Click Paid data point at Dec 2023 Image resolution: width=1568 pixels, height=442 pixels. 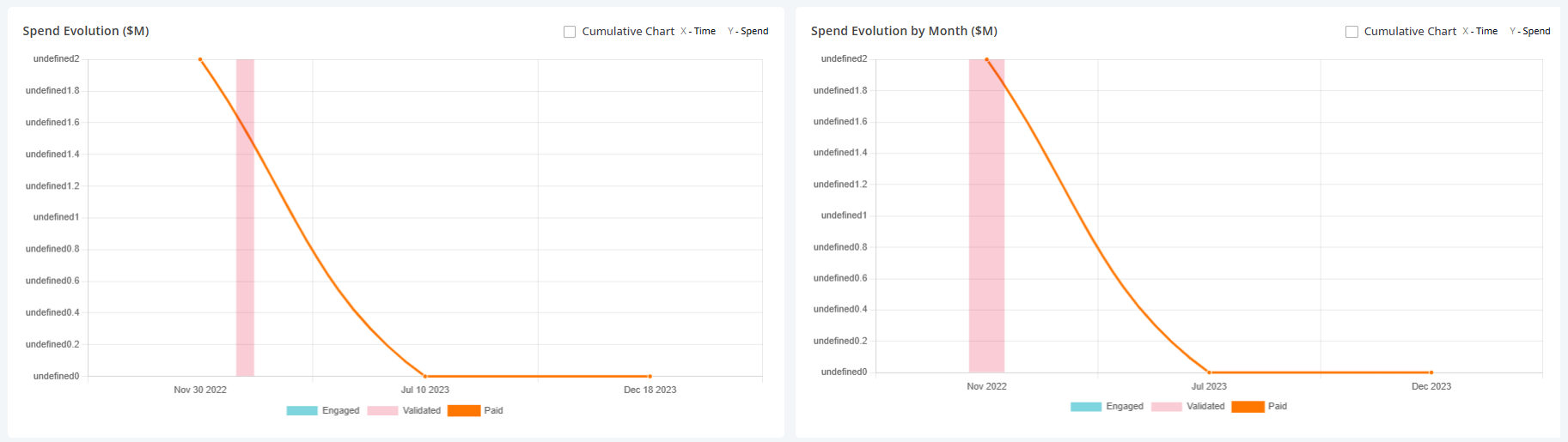tap(1431, 372)
